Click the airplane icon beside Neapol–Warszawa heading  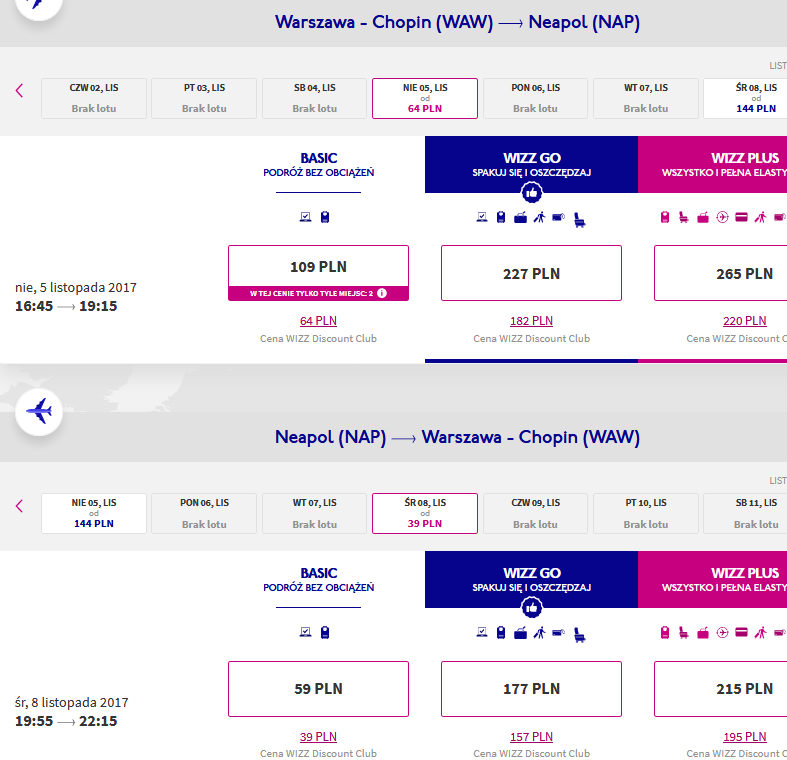tap(39, 412)
